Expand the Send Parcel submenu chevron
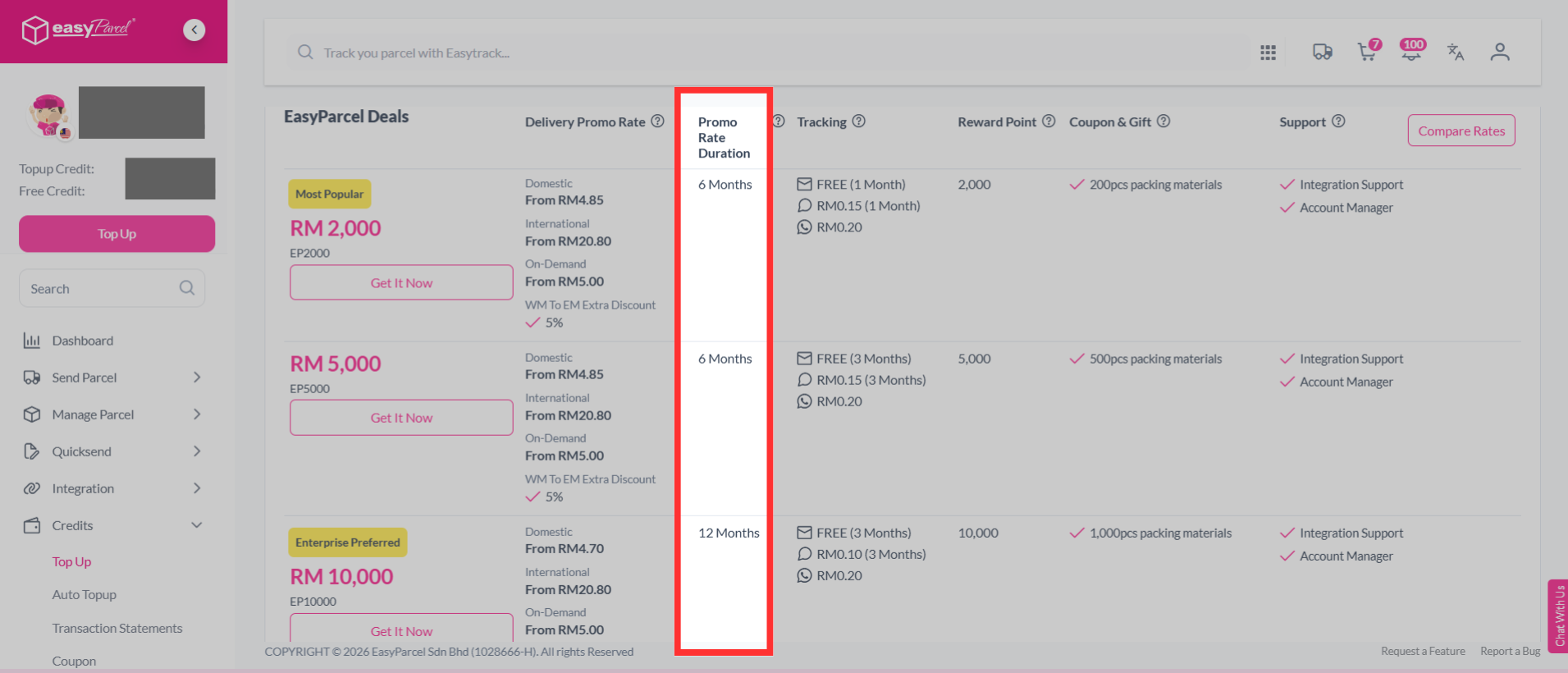The width and height of the screenshot is (1568, 673). (x=197, y=378)
